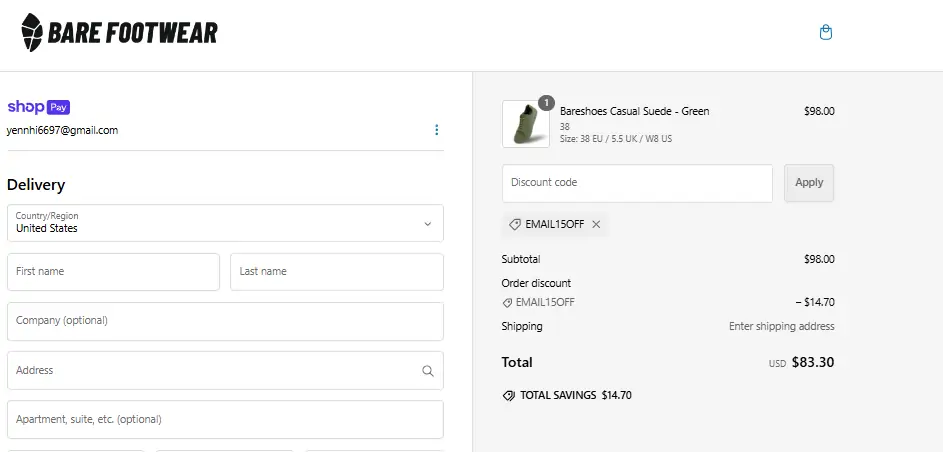The width and height of the screenshot is (943, 452).
Task: Click the Total Savings tag icon
Action: [x=509, y=396]
